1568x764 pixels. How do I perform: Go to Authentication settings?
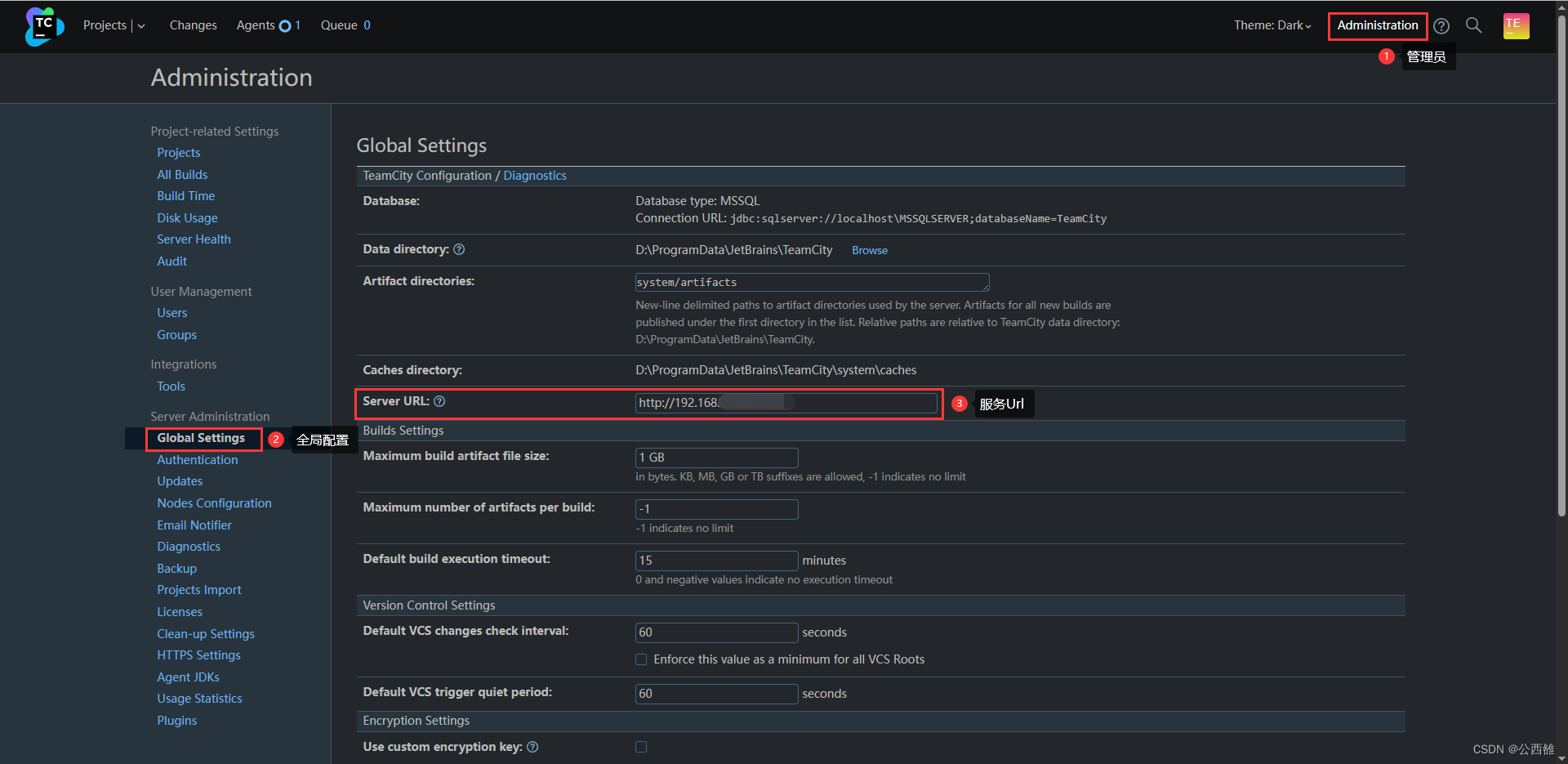198,460
